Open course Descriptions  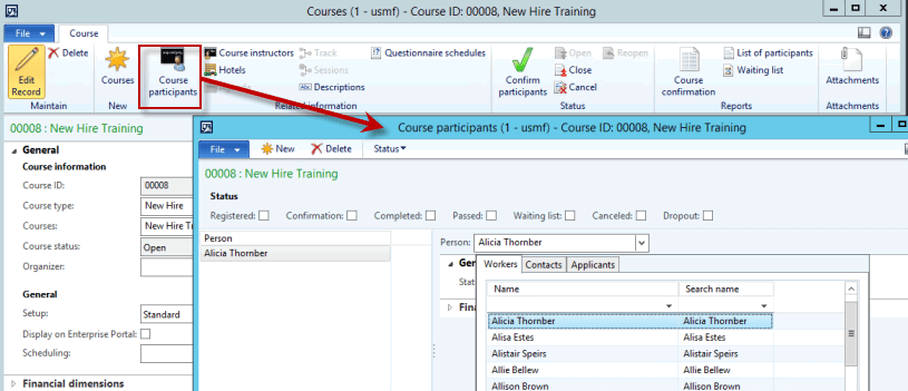[x=332, y=87]
